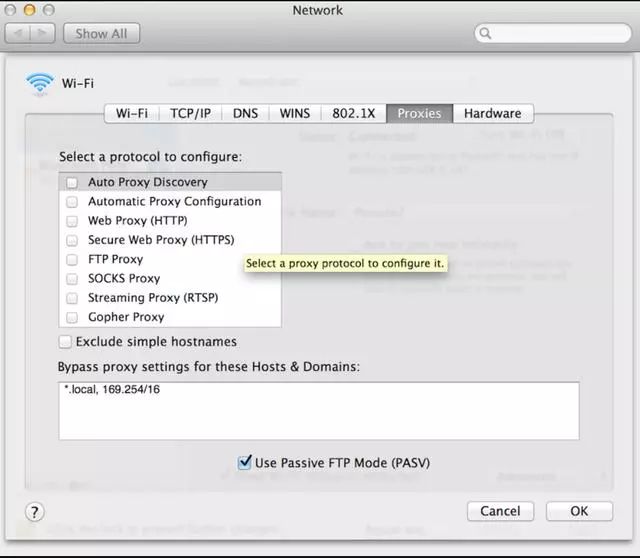The height and width of the screenshot is (558, 640).
Task: Select the SOCKS Proxy label
Action: (124, 278)
